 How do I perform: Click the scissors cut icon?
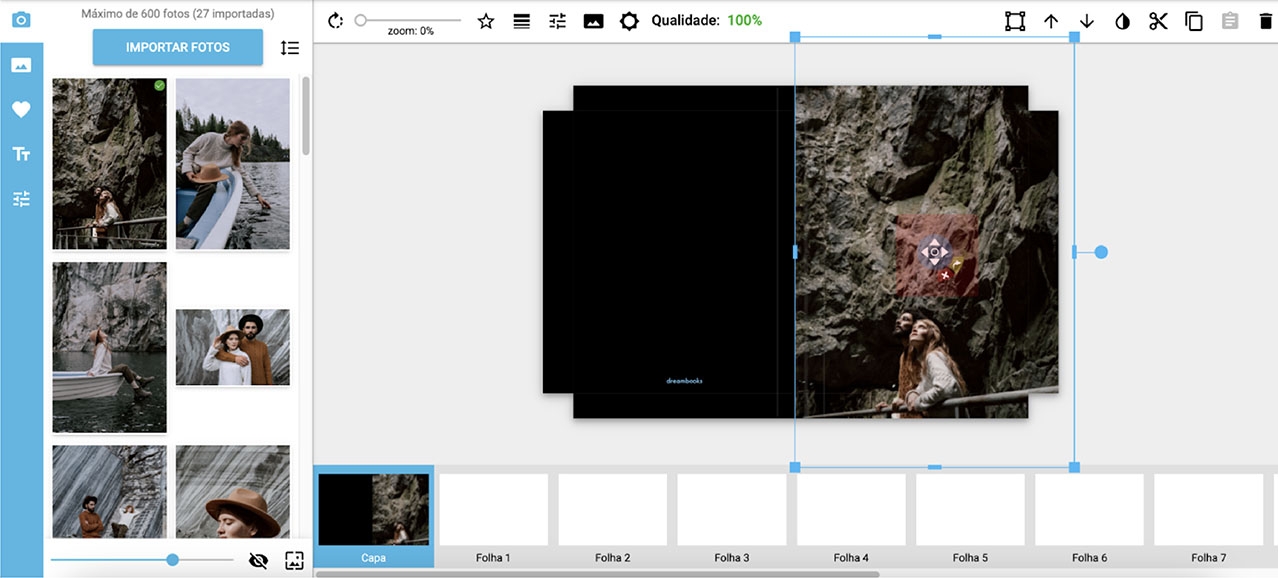point(1158,21)
